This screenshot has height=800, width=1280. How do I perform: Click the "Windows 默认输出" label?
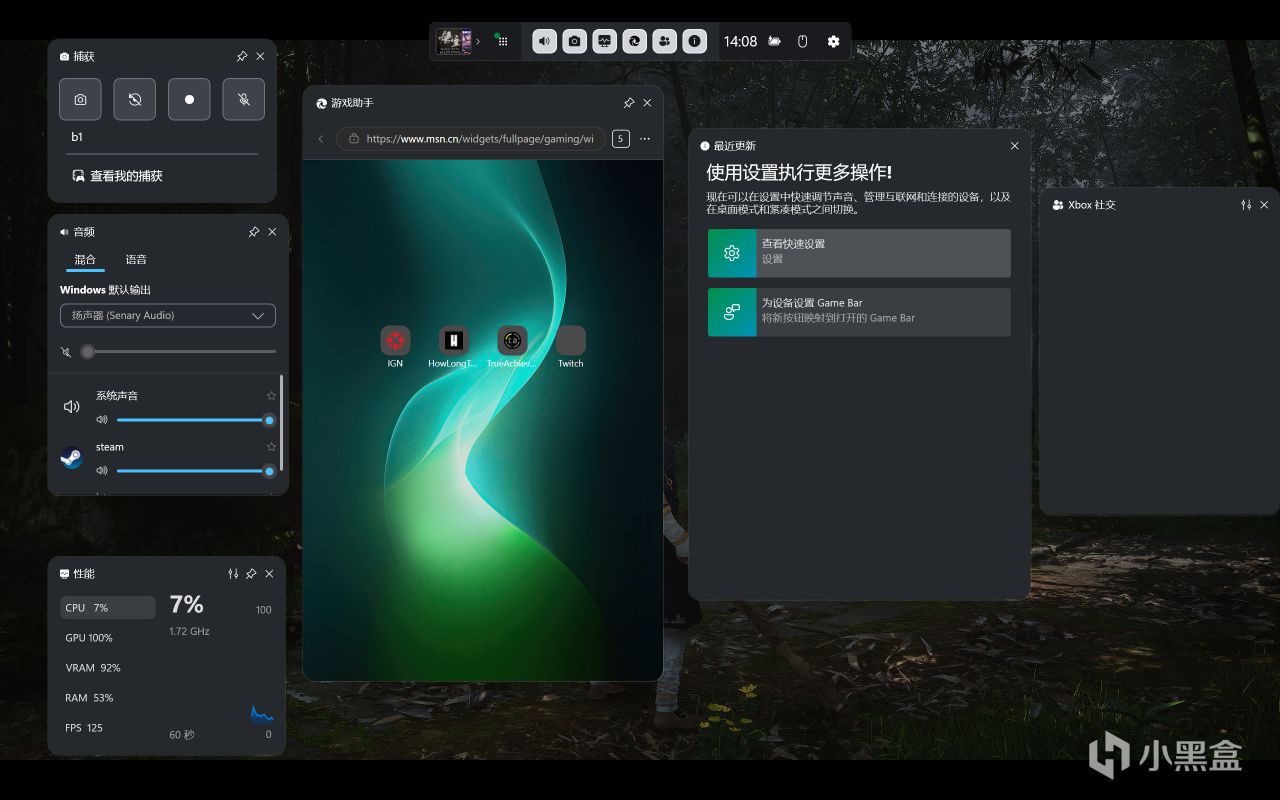(x=105, y=290)
